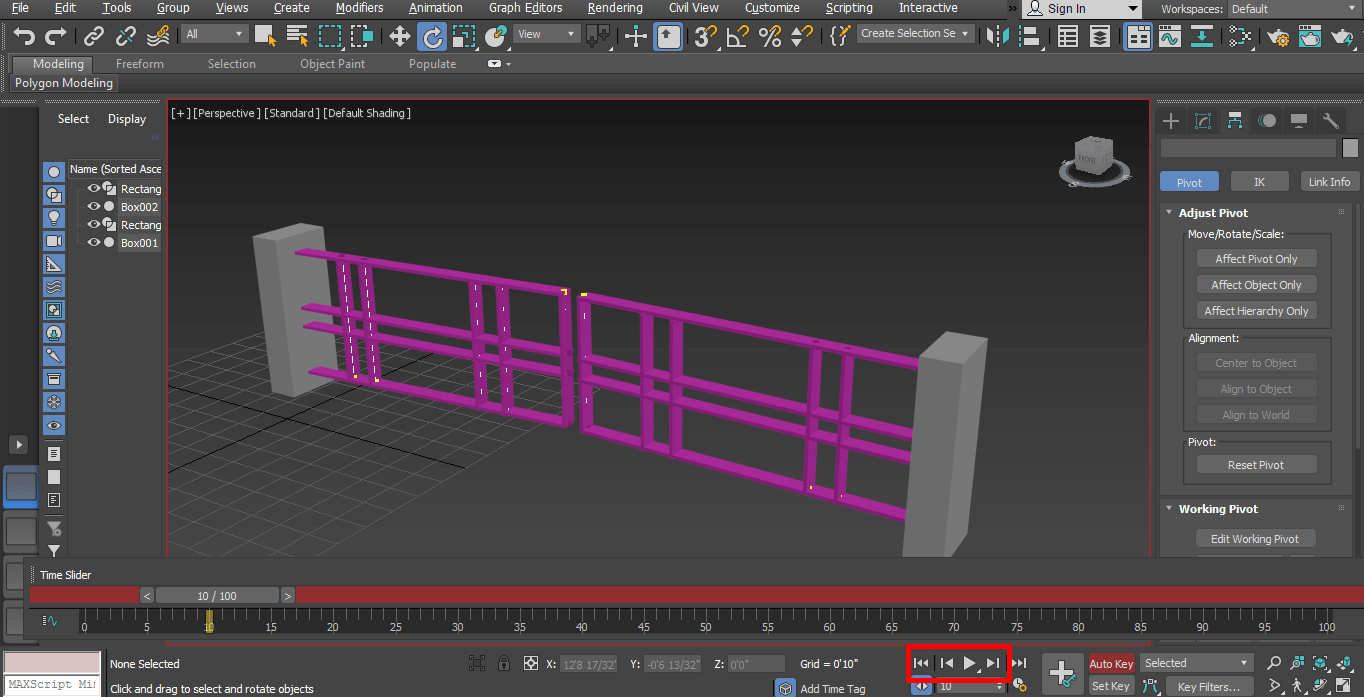Switch to the Object Paint ribbon tab
The height and width of the screenshot is (697, 1364).
pyautogui.click(x=332, y=63)
